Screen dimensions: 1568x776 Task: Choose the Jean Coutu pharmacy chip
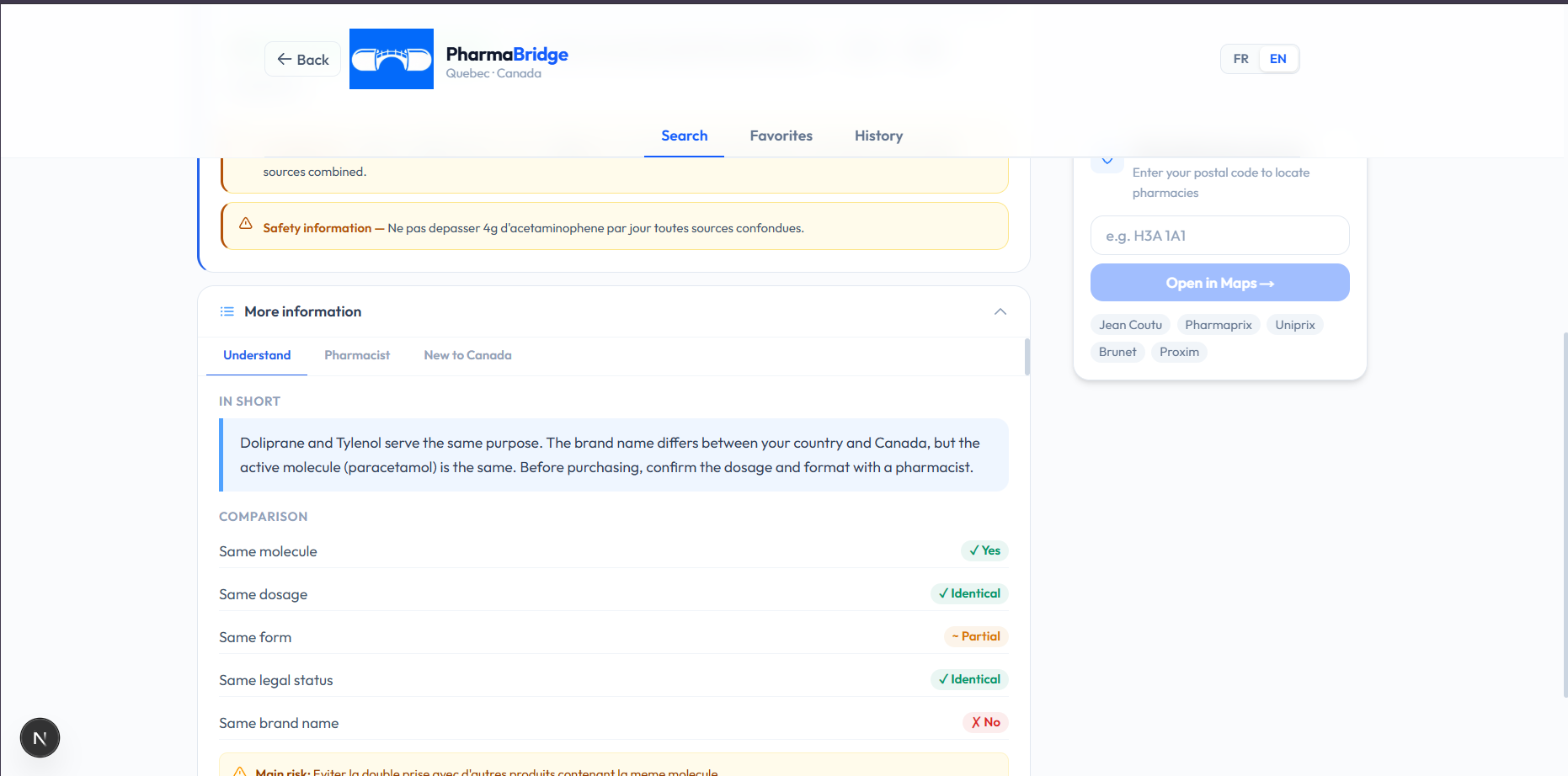point(1130,325)
